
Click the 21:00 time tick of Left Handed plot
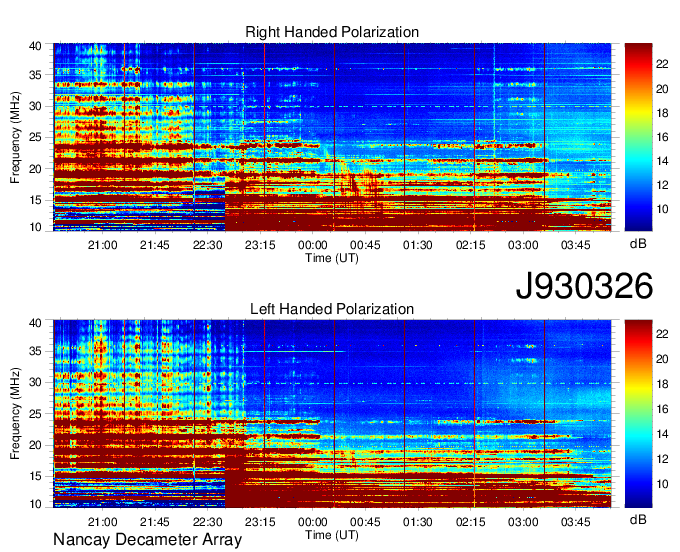(x=102, y=522)
